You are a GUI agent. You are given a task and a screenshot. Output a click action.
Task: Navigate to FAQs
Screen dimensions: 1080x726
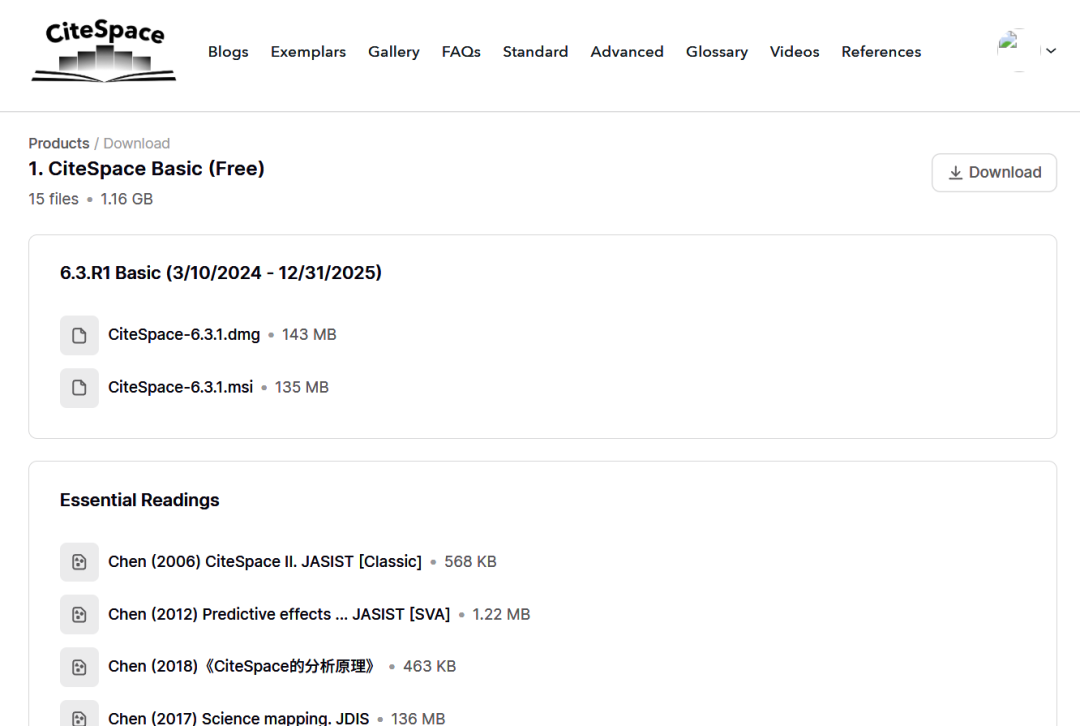point(461,52)
